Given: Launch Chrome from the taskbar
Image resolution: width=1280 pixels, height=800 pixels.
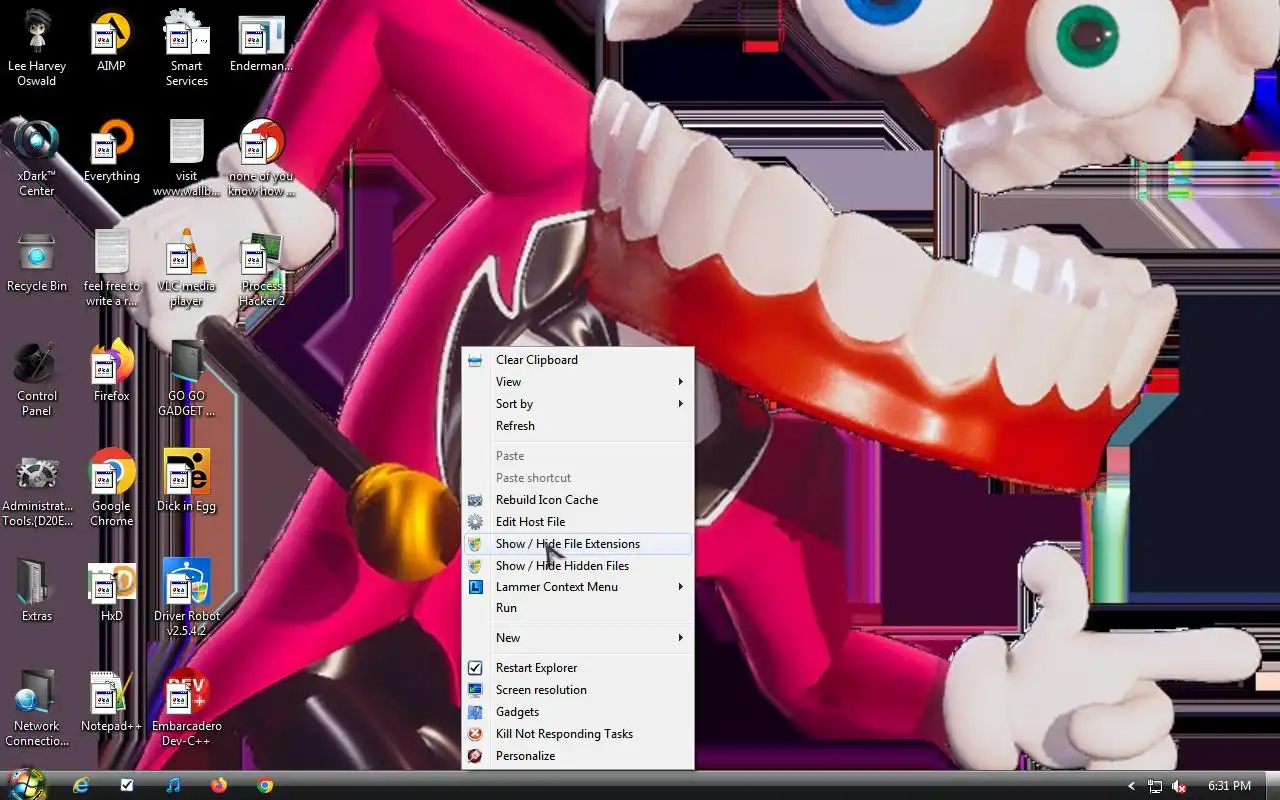Looking at the screenshot, I should point(265,785).
